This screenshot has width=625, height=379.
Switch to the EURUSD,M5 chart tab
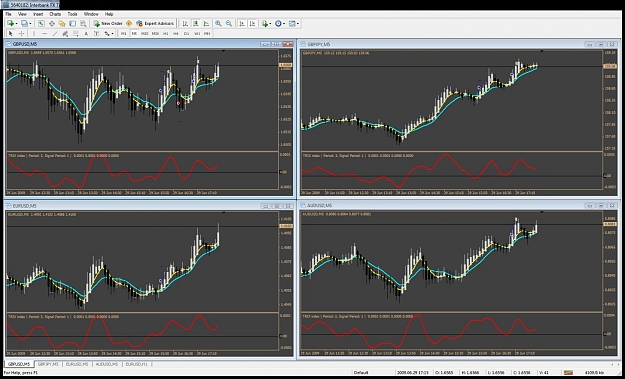[77, 364]
